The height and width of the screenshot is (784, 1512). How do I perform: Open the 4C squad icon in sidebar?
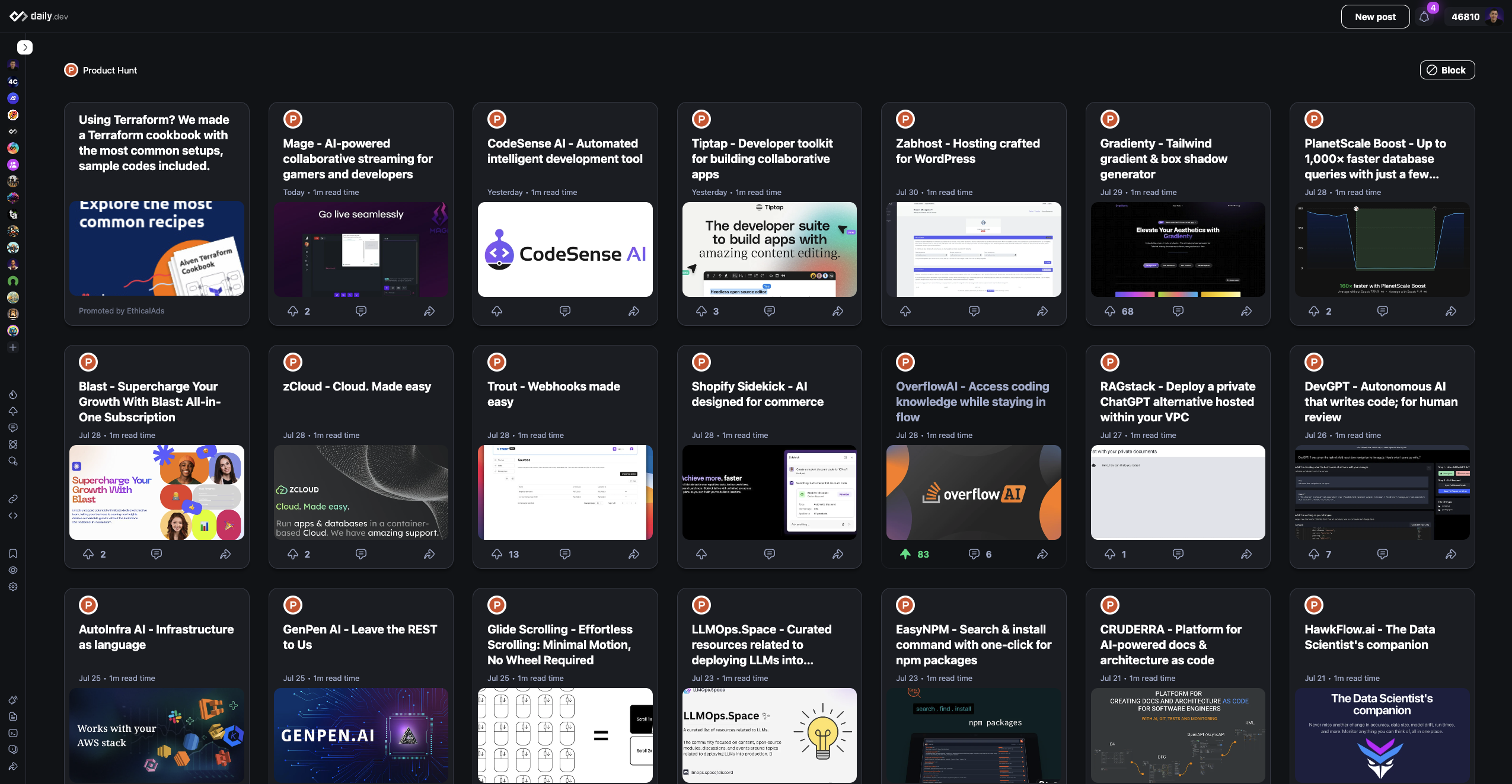(13, 82)
